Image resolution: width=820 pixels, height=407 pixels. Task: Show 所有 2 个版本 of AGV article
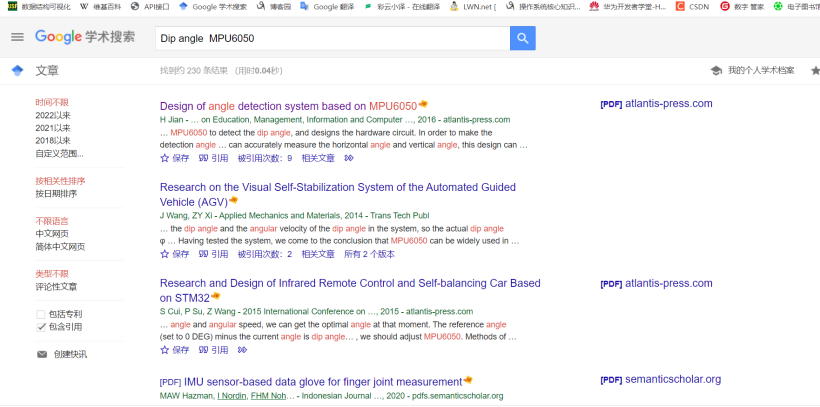click(369, 254)
